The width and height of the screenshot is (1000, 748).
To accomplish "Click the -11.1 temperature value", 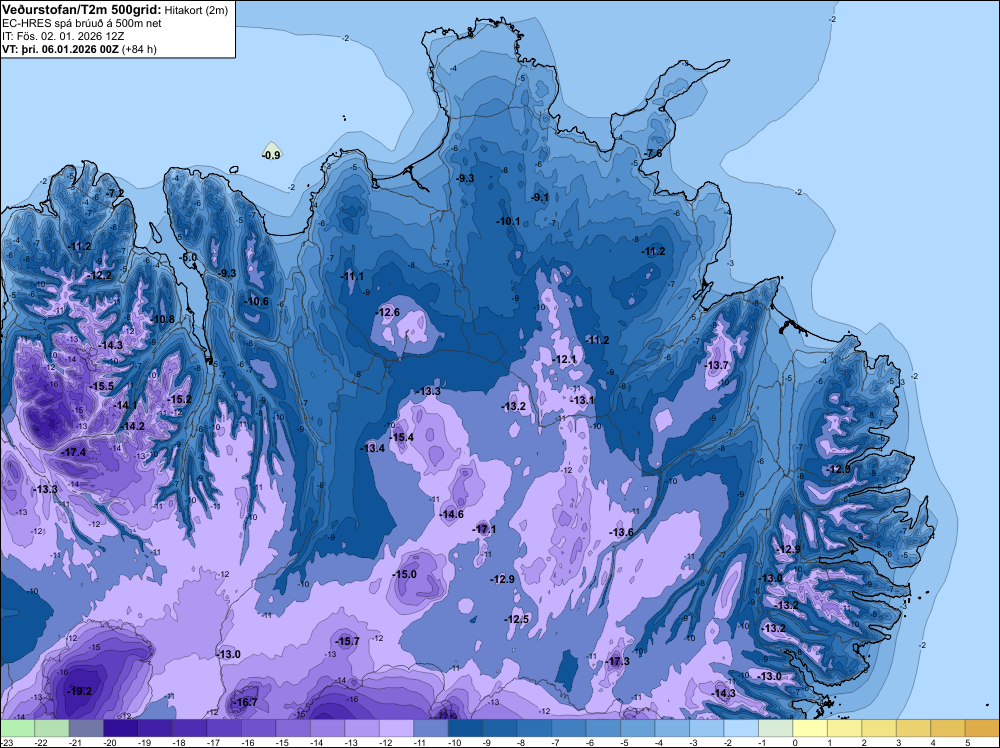I will coord(351,276).
